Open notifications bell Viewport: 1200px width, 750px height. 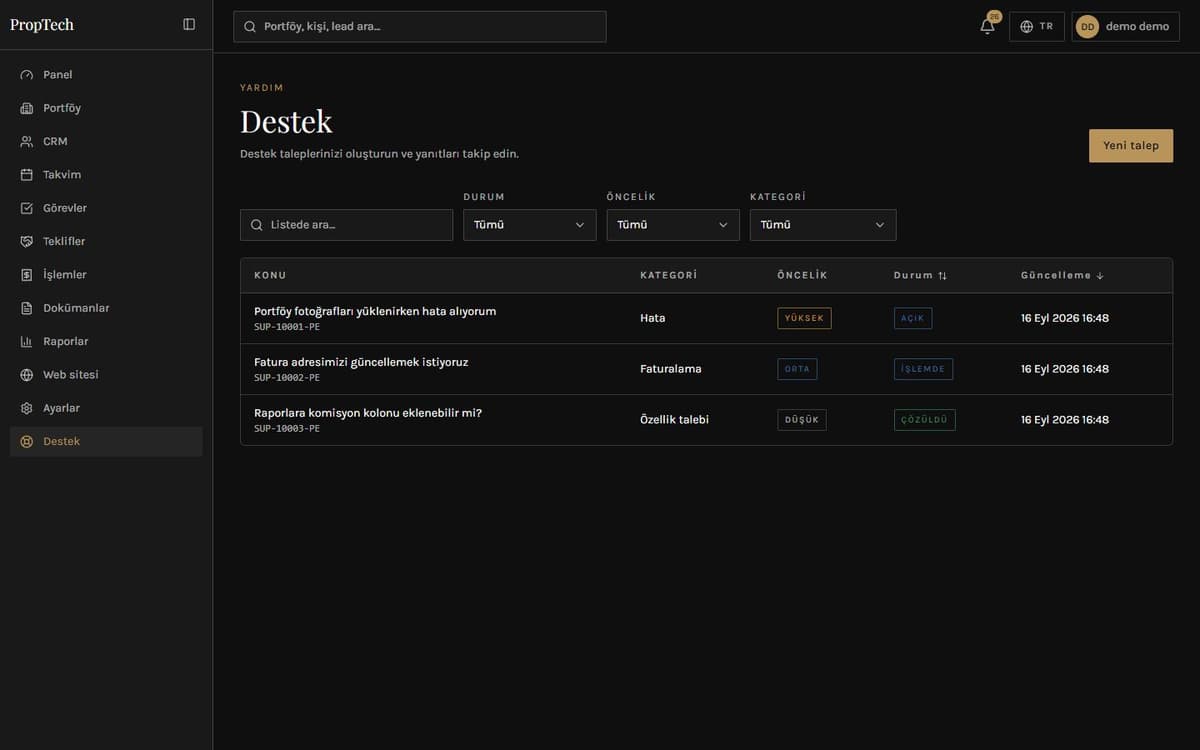(988, 26)
